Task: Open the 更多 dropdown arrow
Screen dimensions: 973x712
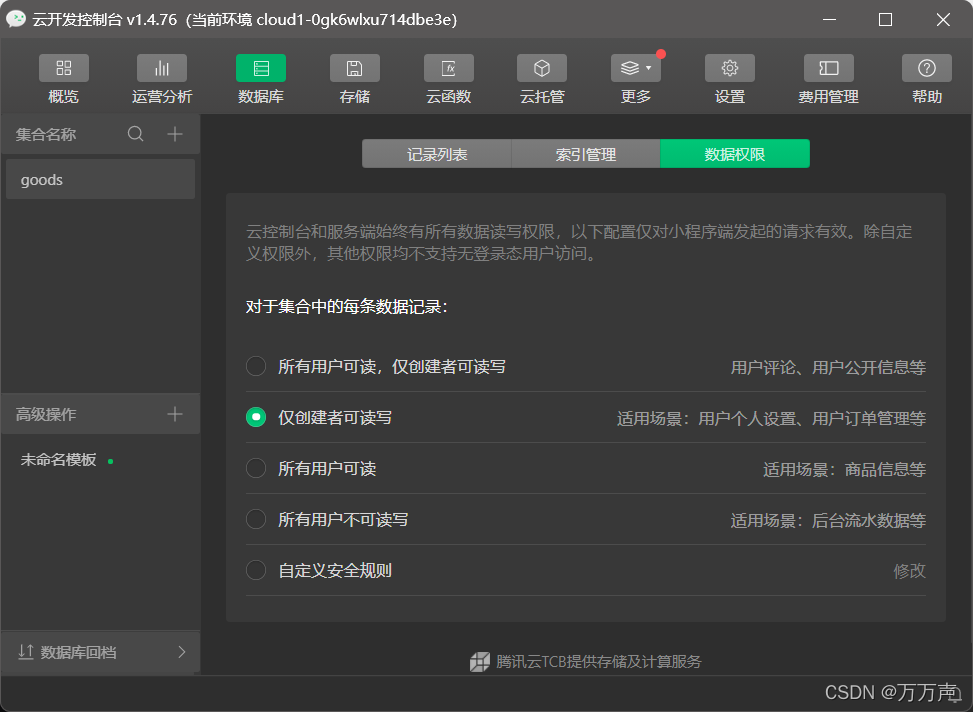Action: (649, 69)
